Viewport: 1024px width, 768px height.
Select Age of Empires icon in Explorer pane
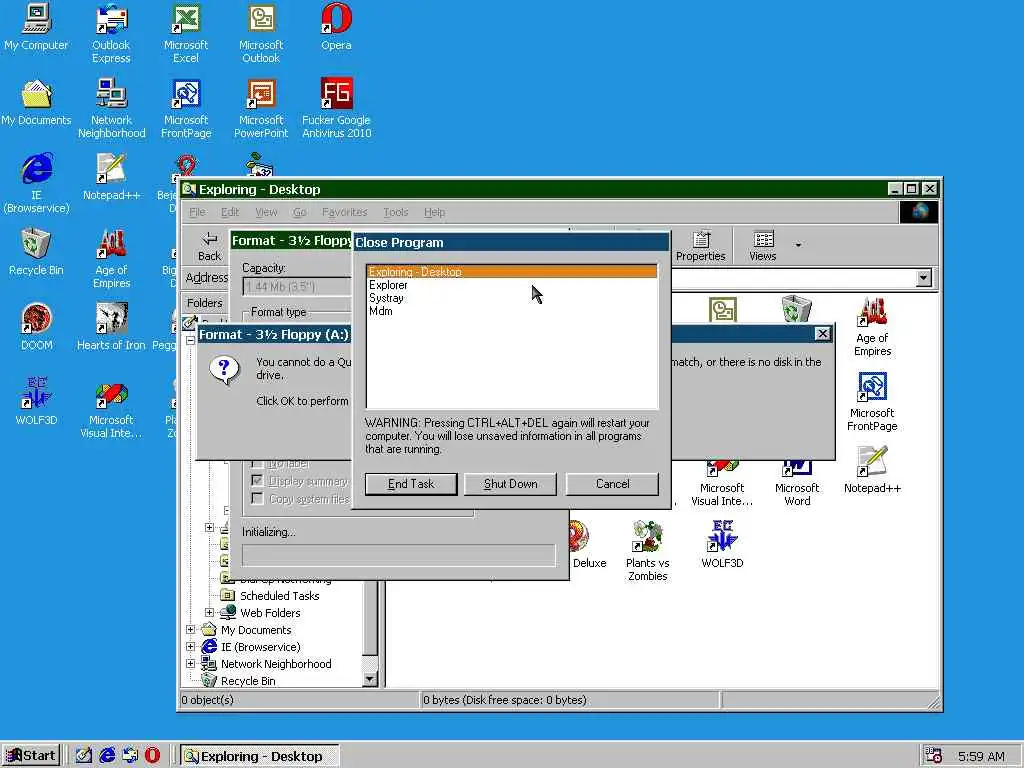872,327
